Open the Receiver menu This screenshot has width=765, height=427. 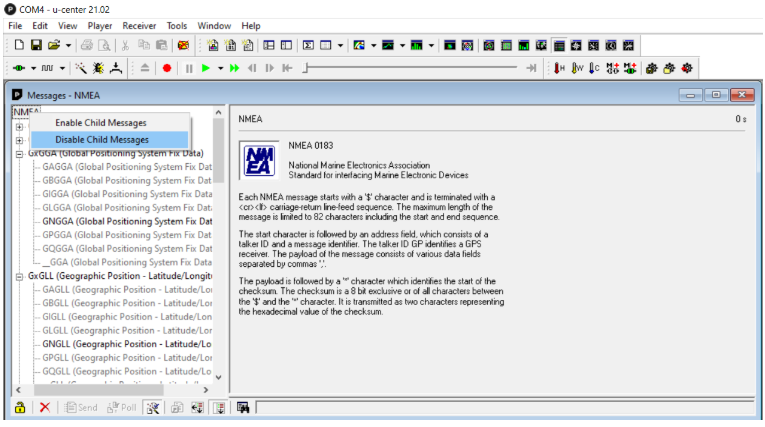tap(140, 26)
